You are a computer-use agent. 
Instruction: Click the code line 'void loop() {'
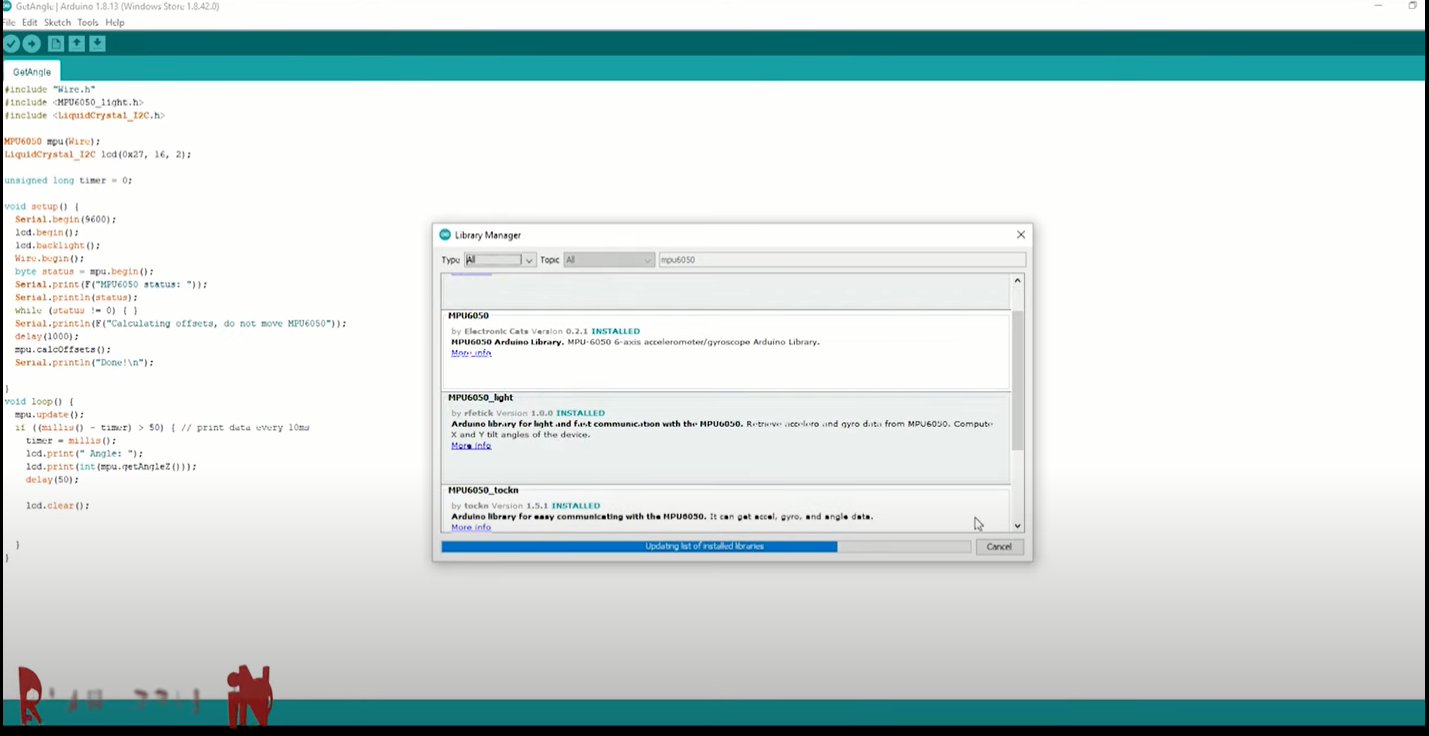pos(39,401)
